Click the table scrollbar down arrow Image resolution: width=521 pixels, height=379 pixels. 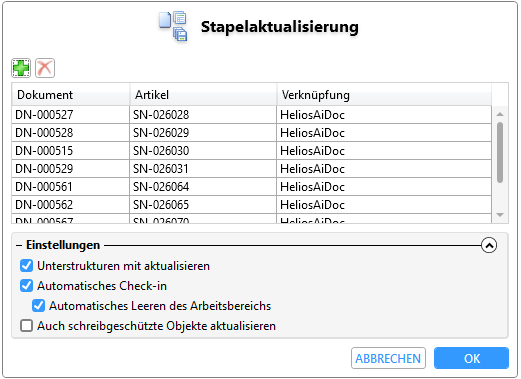click(500, 215)
